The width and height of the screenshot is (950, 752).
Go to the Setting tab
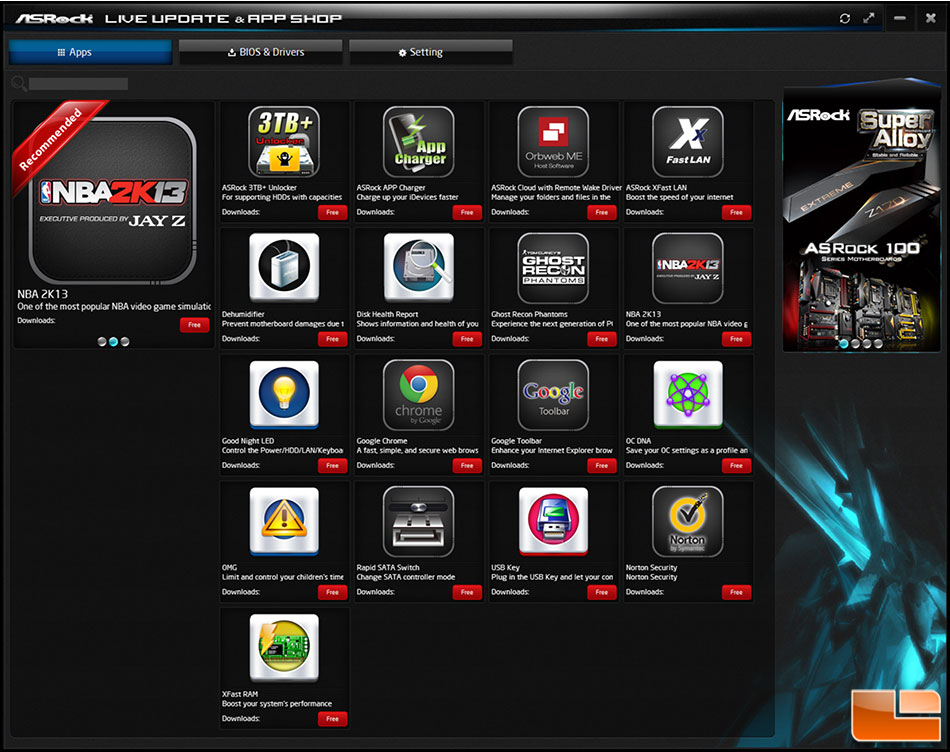click(x=431, y=52)
